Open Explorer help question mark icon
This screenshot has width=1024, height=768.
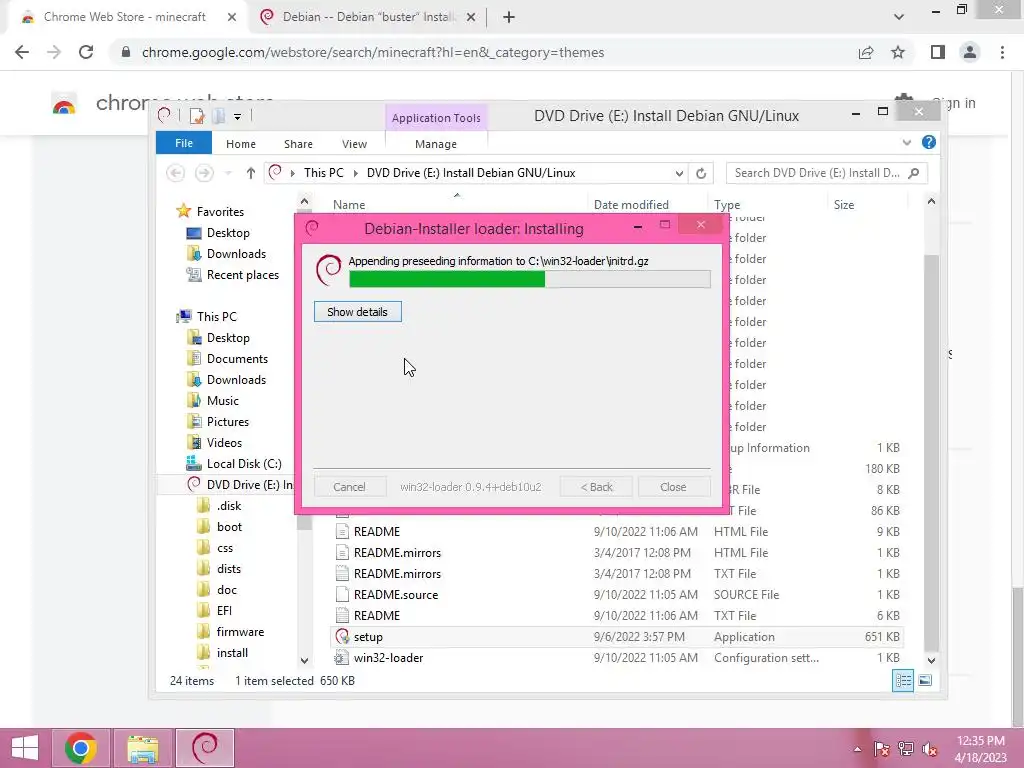[x=929, y=142]
